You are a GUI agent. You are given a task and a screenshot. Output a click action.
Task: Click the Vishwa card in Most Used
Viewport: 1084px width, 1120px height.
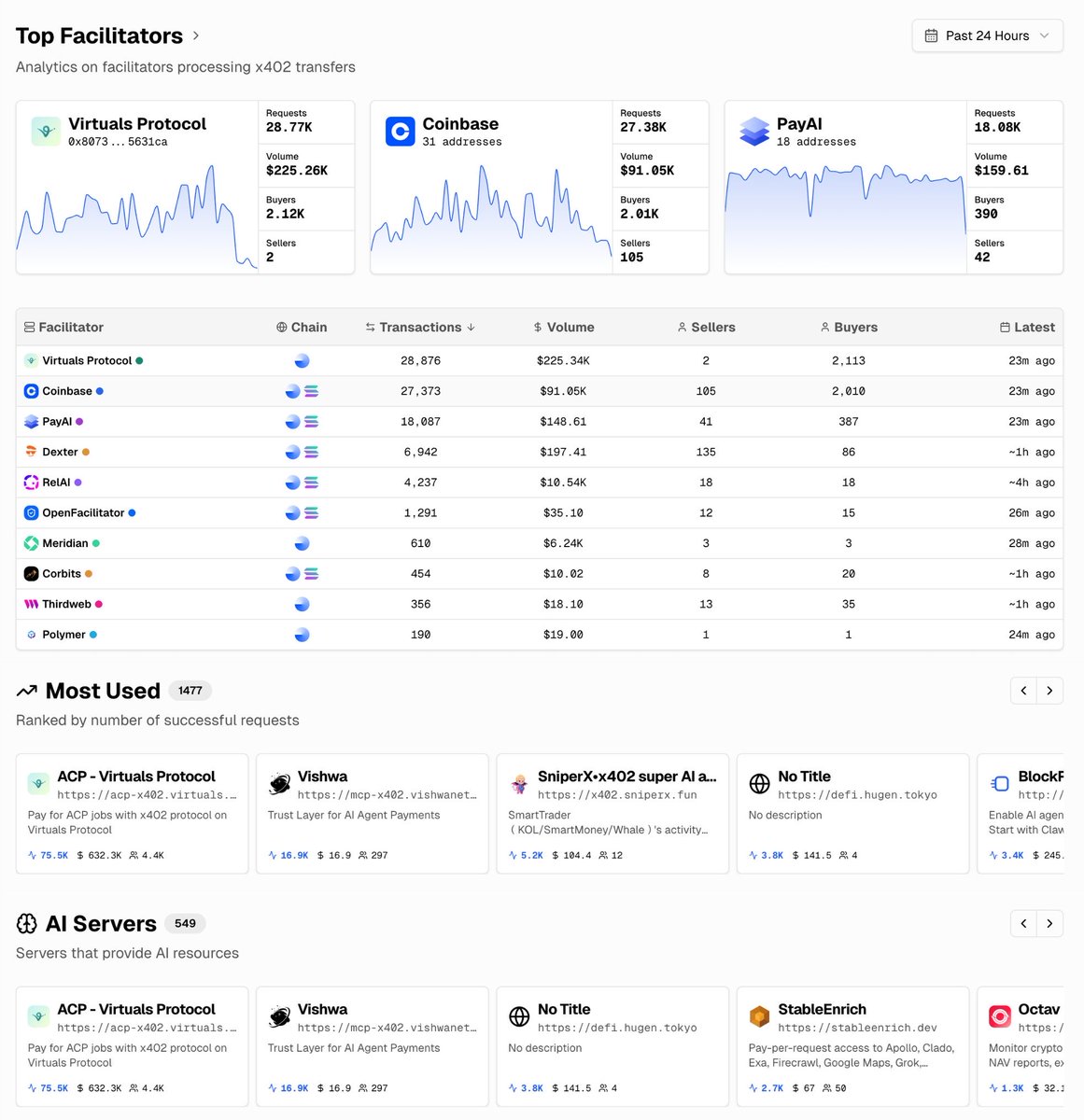point(372,813)
